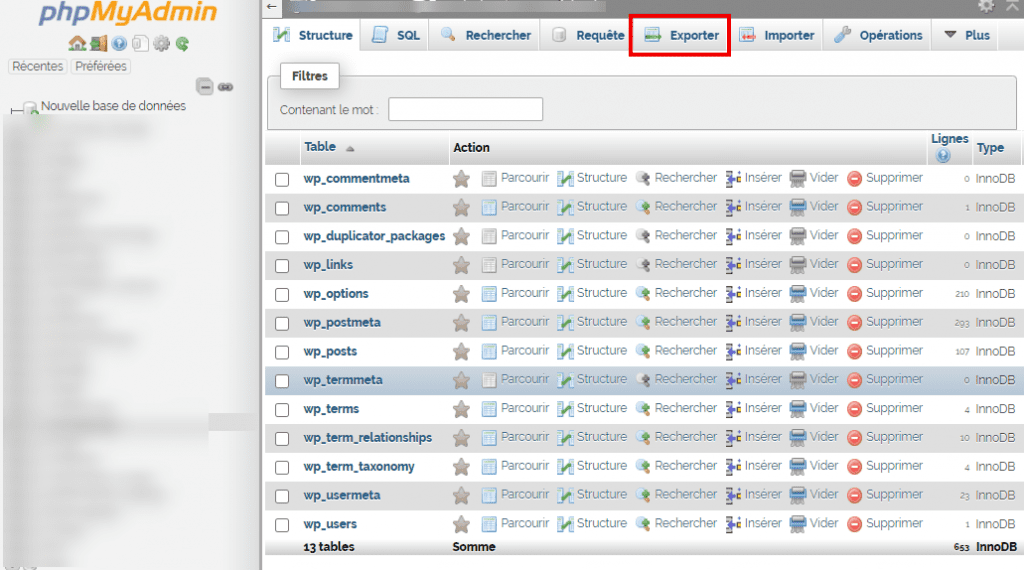
Task: Open page settings gear at top right
Action: (985, 7)
